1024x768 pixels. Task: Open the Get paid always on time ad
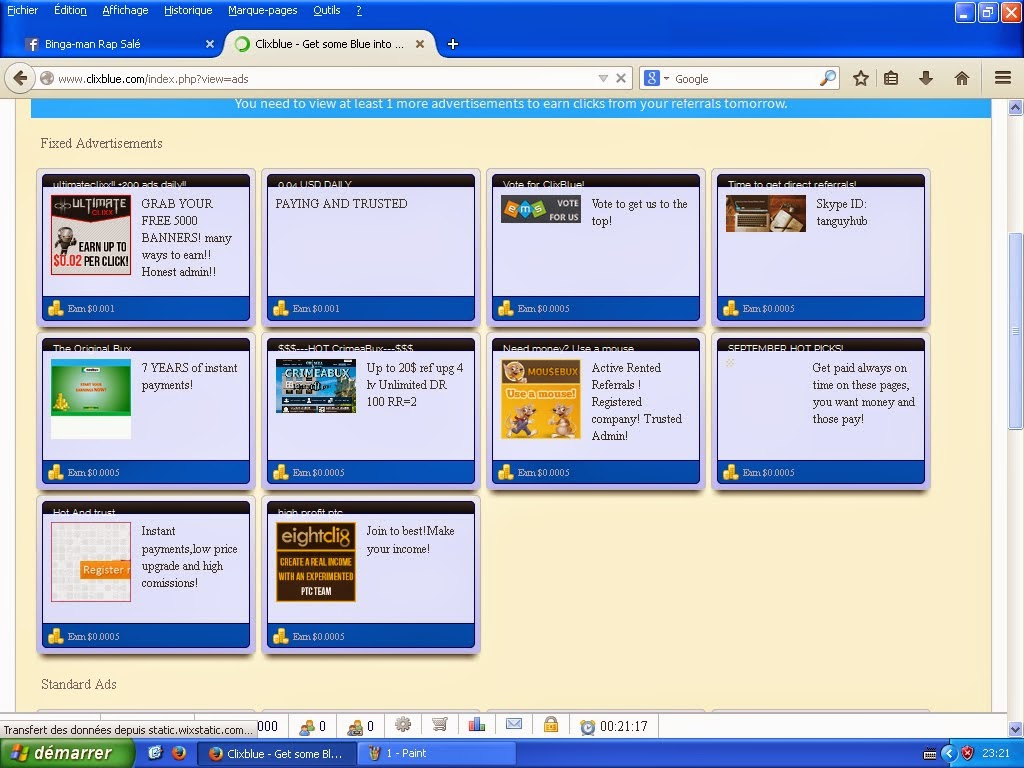pyautogui.click(x=863, y=393)
